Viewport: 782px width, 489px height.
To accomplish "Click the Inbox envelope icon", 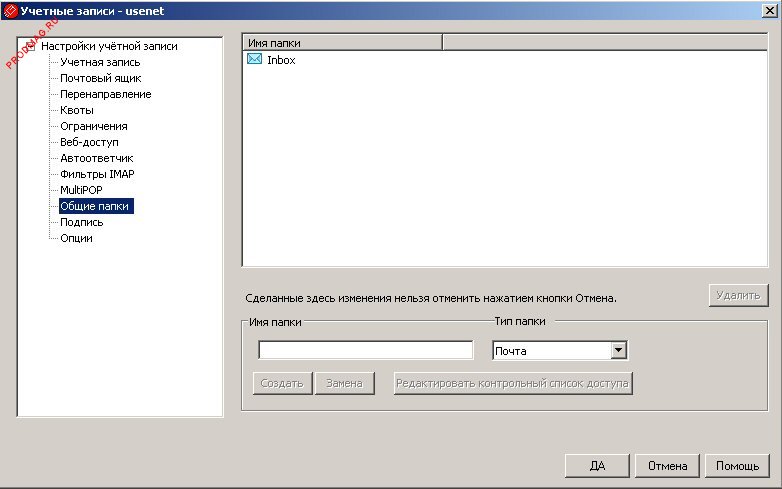I will pyautogui.click(x=254, y=60).
